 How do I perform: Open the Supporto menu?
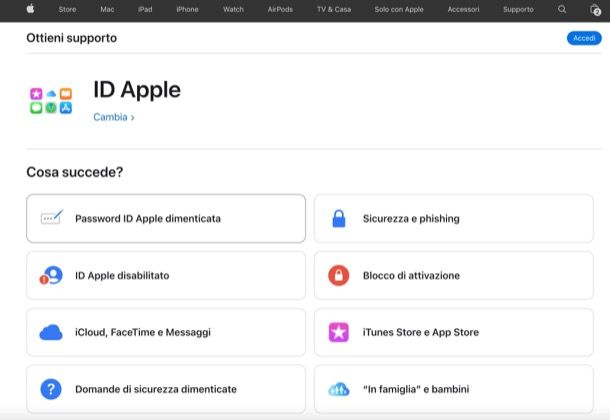[518, 9]
